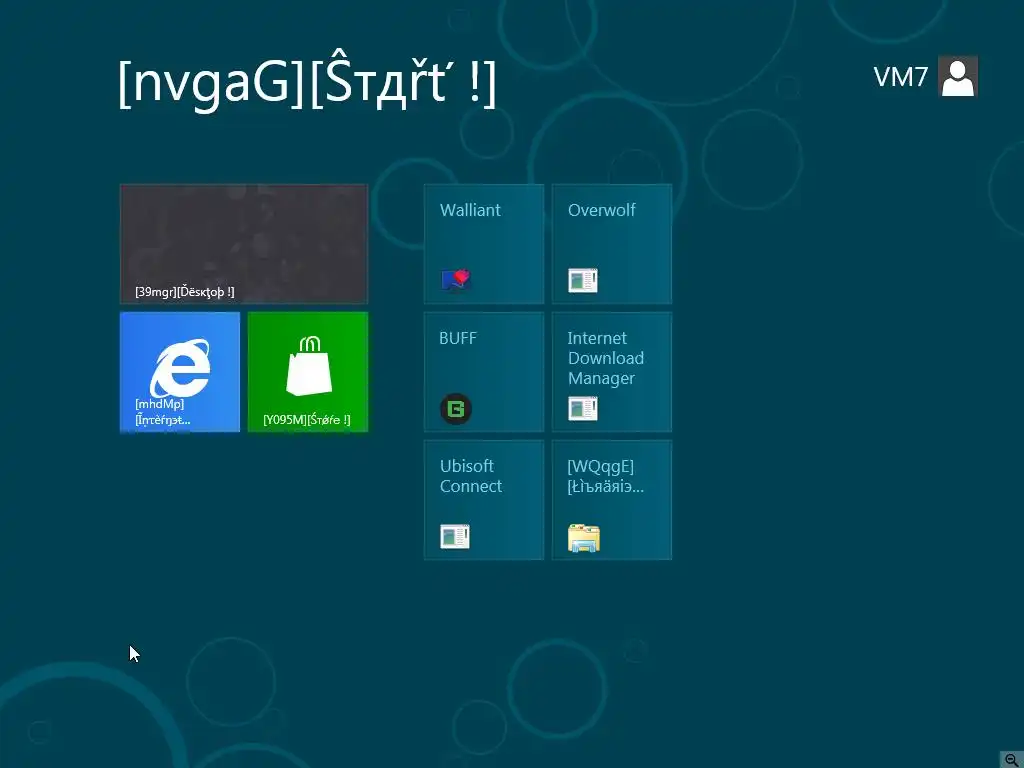The image size is (1024, 768).
Task: Click Internet Download Manager's icon
Action: pyautogui.click(x=583, y=409)
